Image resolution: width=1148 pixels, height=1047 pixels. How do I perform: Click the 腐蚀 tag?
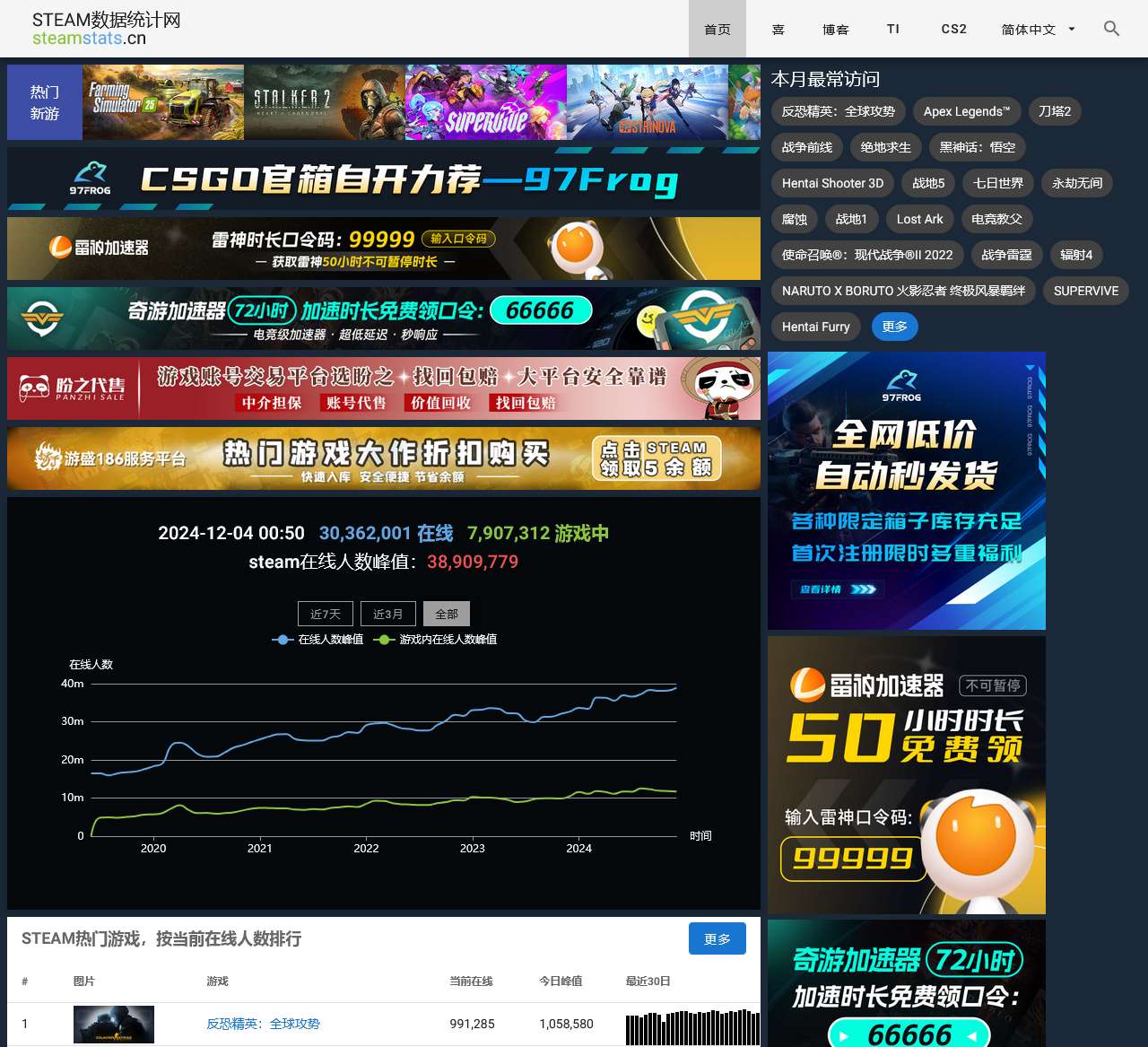[795, 219]
